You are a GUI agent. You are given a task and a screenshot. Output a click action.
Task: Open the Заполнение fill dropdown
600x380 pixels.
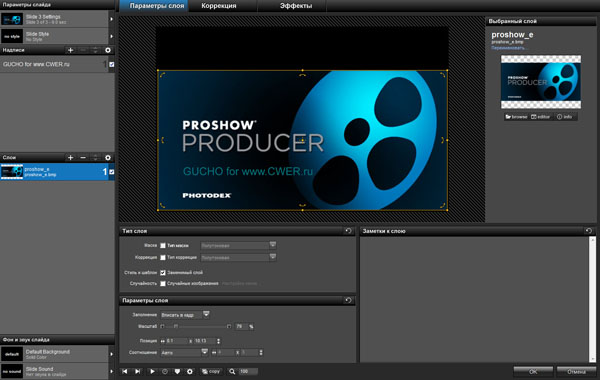(185, 315)
